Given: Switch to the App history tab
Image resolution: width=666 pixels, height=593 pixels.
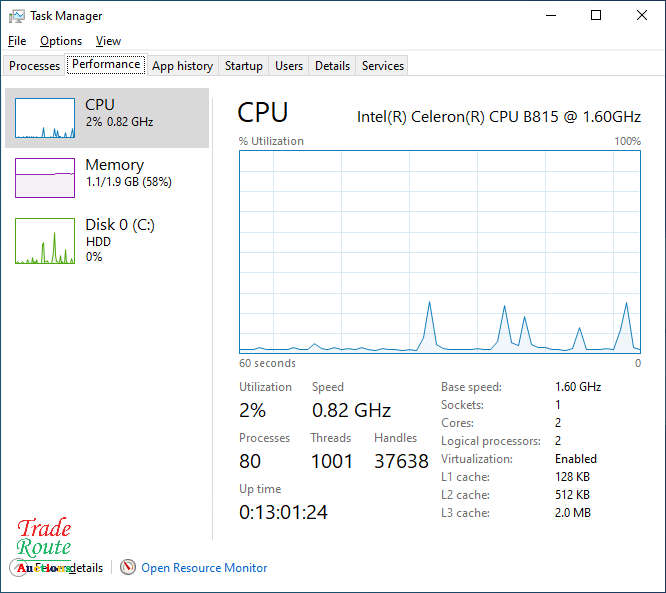Looking at the screenshot, I should [x=182, y=66].
